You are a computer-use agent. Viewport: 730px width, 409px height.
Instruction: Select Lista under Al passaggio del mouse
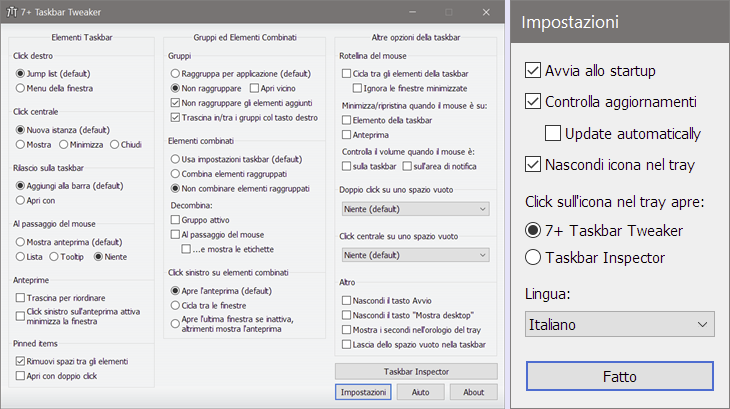click(20, 257)
